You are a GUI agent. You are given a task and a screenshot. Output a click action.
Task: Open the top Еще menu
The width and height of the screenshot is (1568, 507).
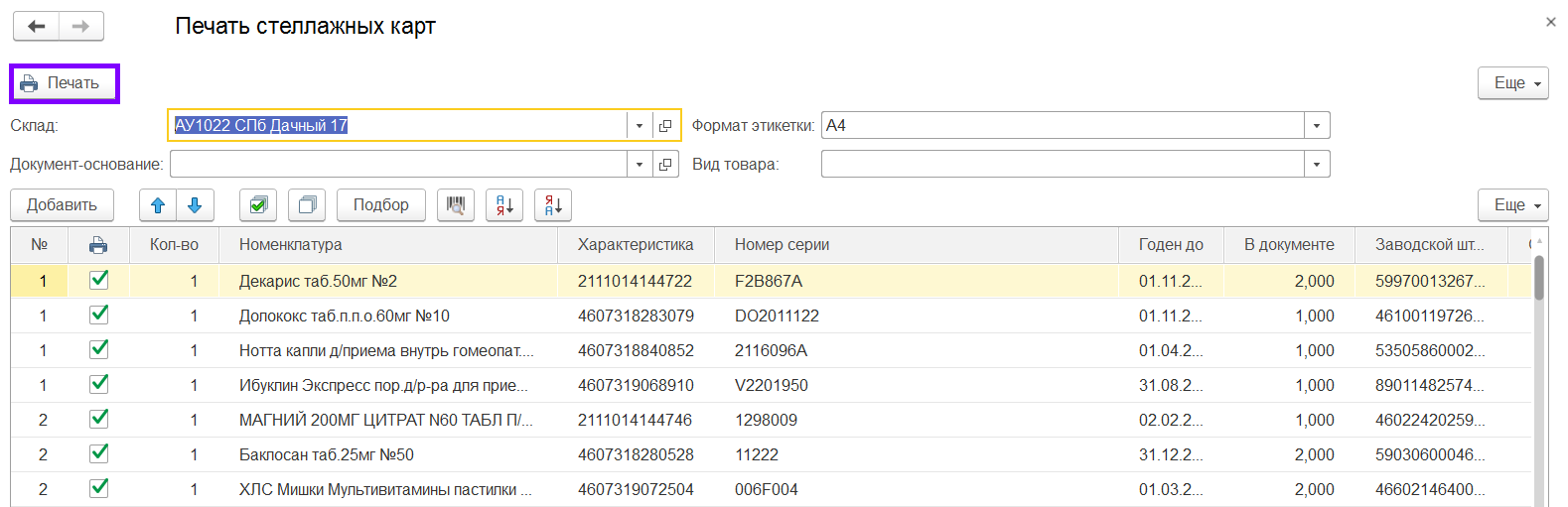1513,83
